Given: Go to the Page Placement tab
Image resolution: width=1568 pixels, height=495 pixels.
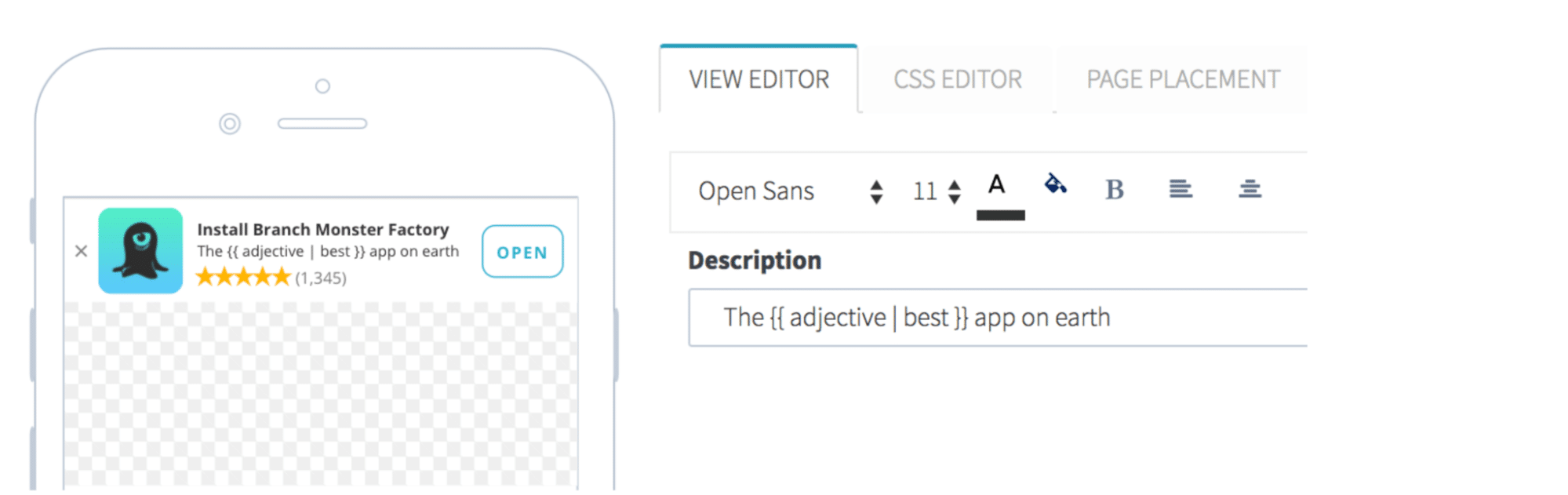Looking at the screenshot, I should click(x=1182, y=80).
